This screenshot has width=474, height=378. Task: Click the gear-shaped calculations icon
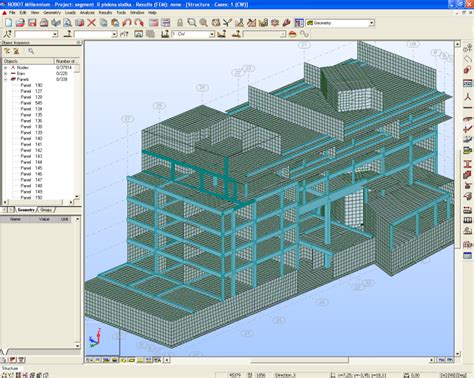[275, 23]
